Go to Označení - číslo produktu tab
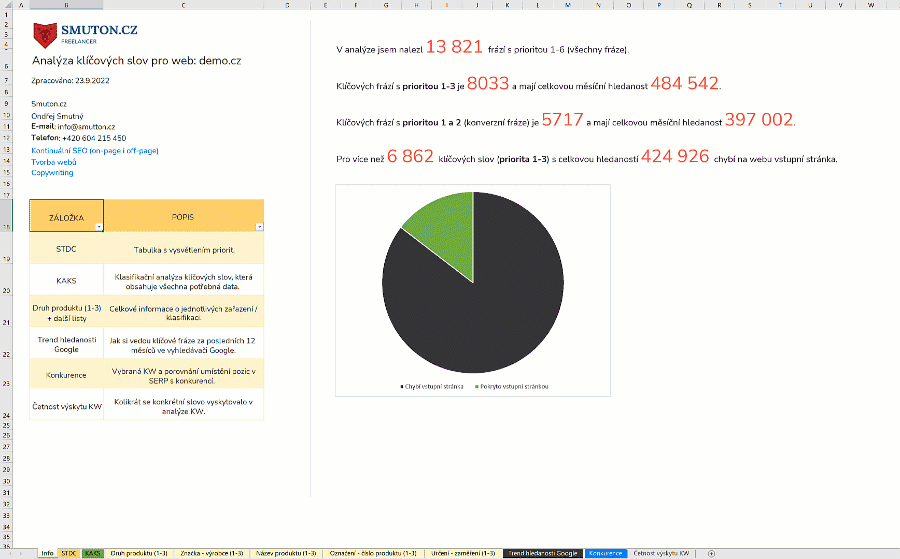Viewport: 900px width, 559px height. (373, 553)
